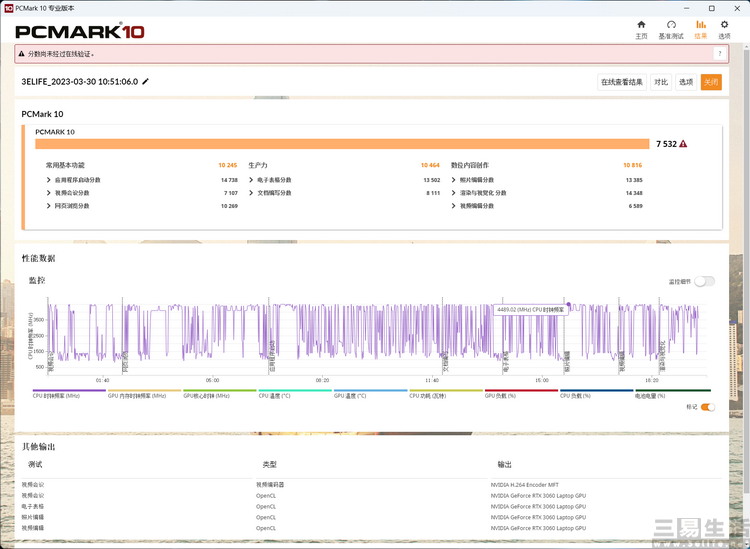750x549 pixels.
Task: Click the 照片编辑 row in 其他输出
Action: 33,517
